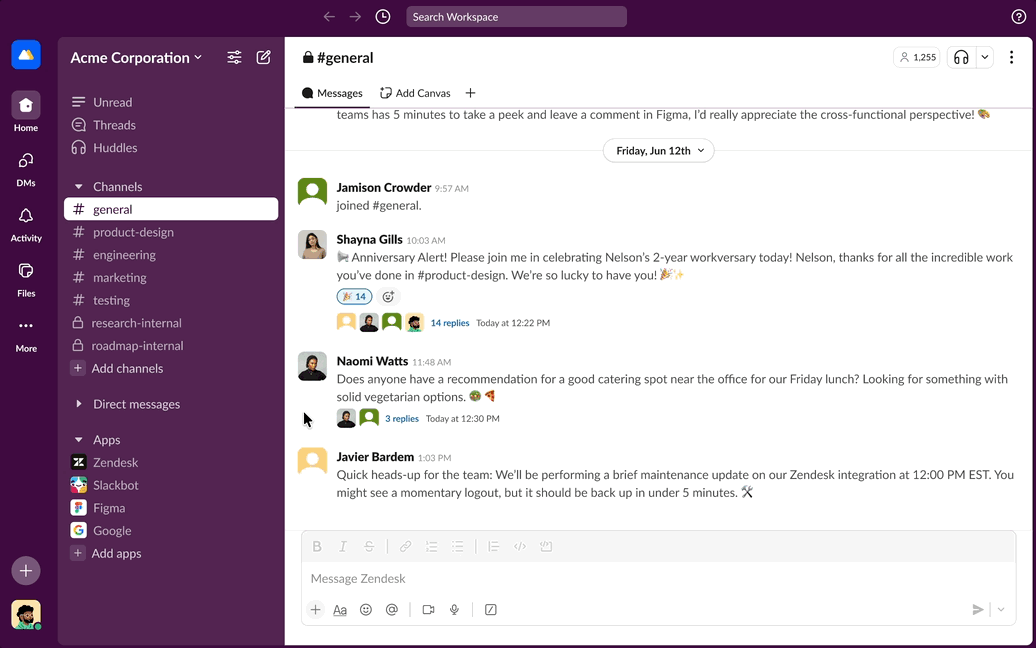Expand the Direct messages section

click(79, 404)
